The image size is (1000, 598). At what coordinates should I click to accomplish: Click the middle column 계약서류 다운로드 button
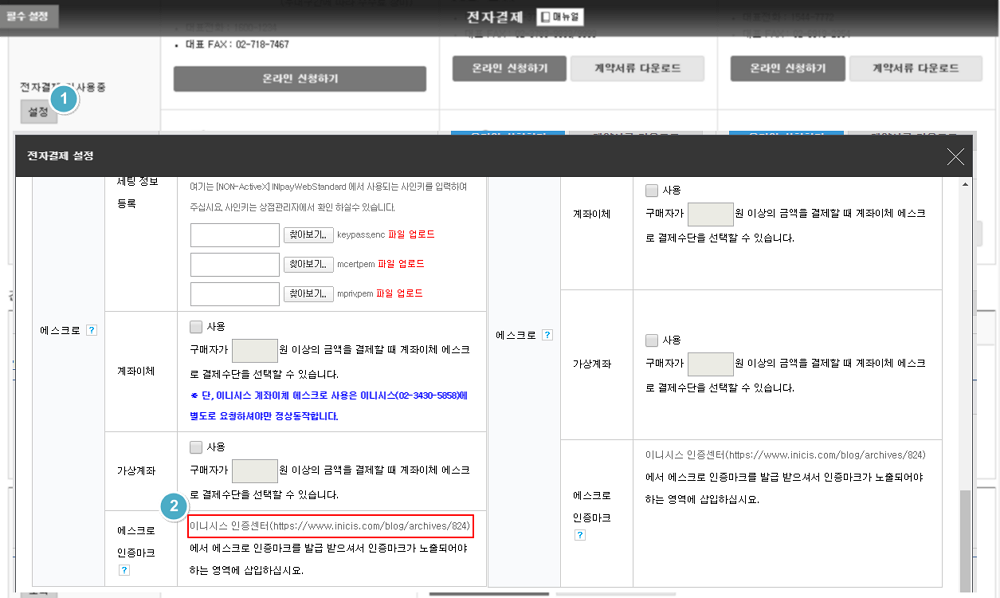pyautogui.click(x=637, y=68)
